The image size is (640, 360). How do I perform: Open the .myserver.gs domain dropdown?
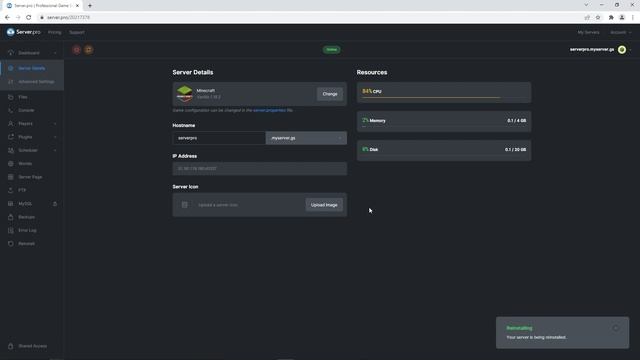306,138
